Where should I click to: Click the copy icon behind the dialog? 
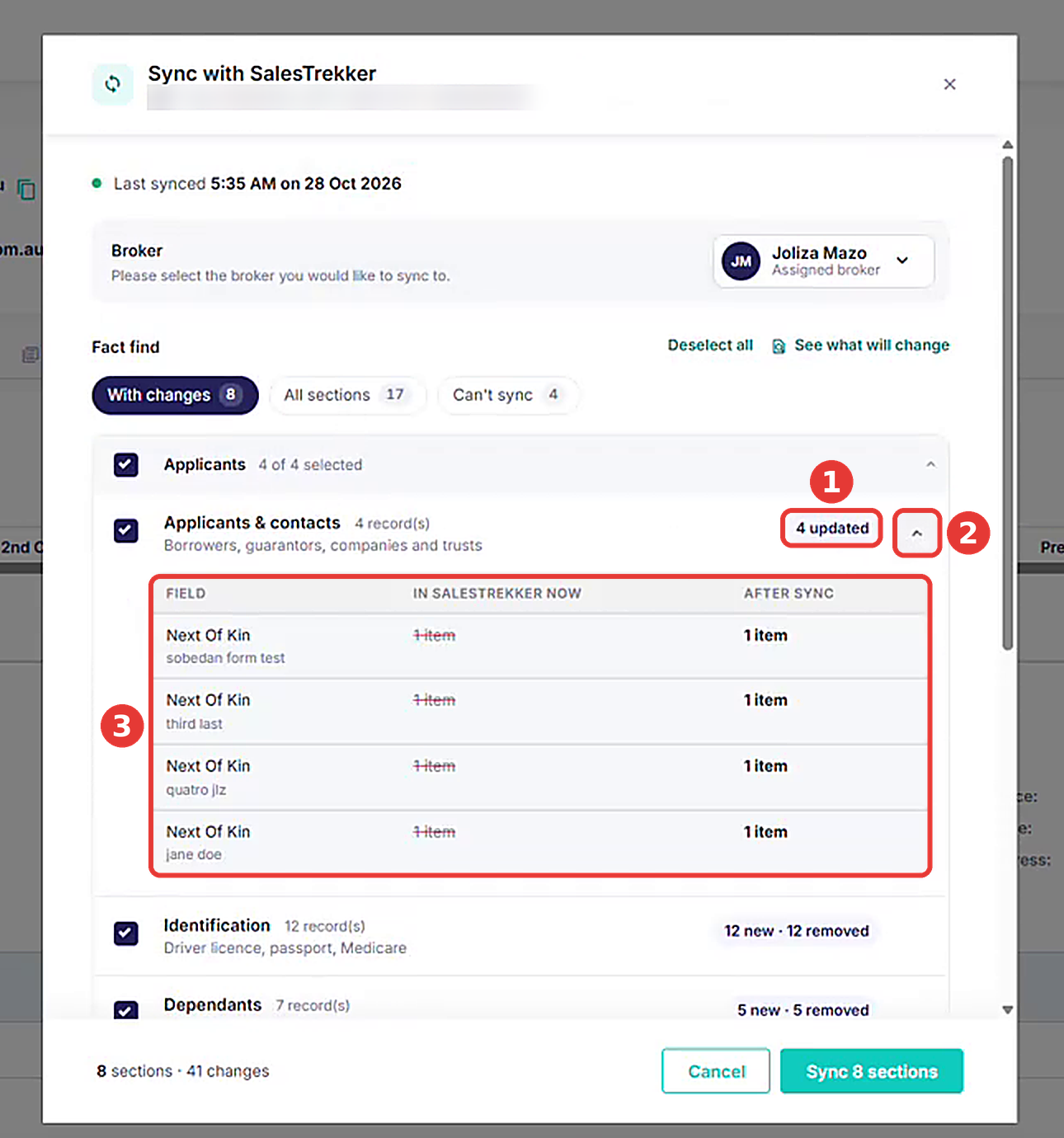pos(26,190)
